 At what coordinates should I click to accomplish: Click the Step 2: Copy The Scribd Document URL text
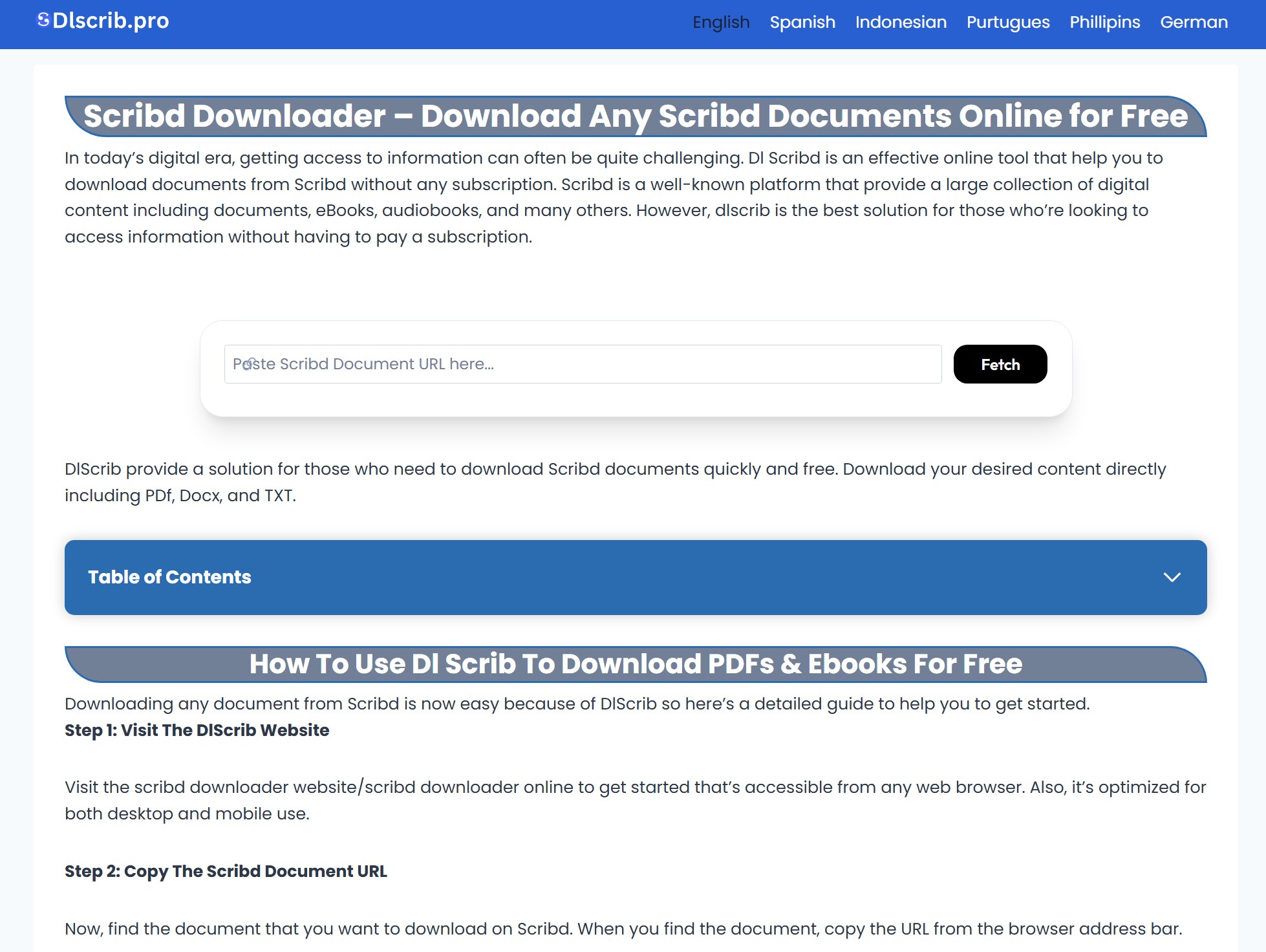pyautogui.click(x=225, y=871)
